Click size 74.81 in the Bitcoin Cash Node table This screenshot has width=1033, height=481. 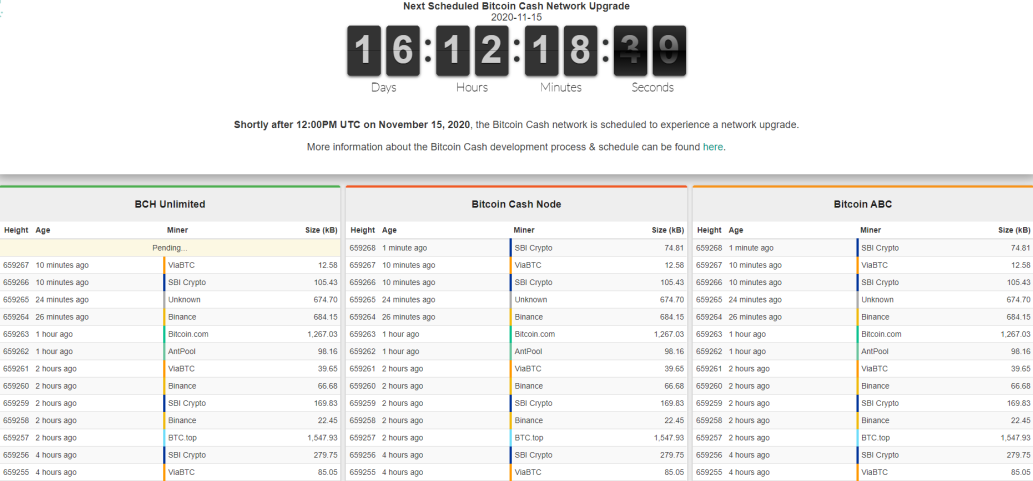(x=674, y=248)
